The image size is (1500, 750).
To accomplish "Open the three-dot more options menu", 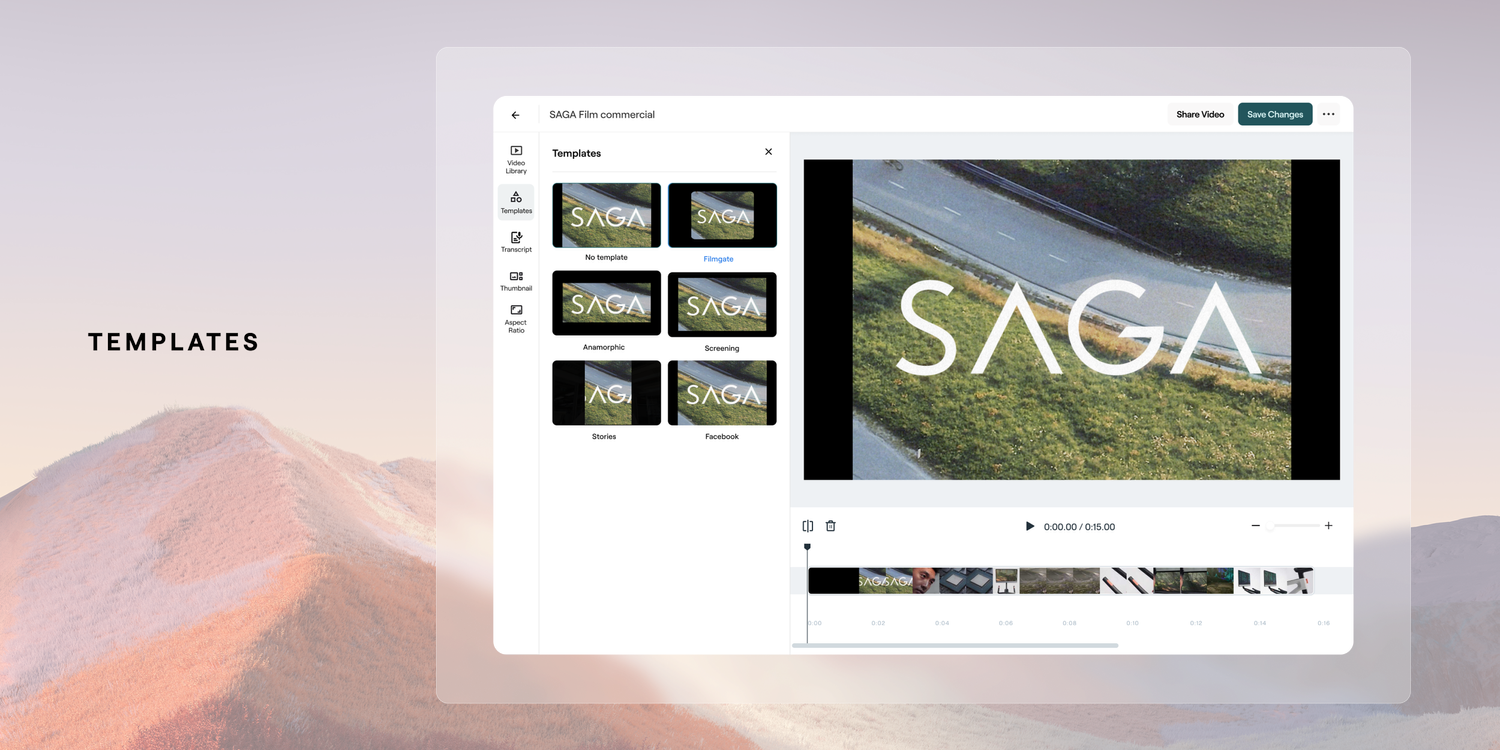I will [1328, 114].
